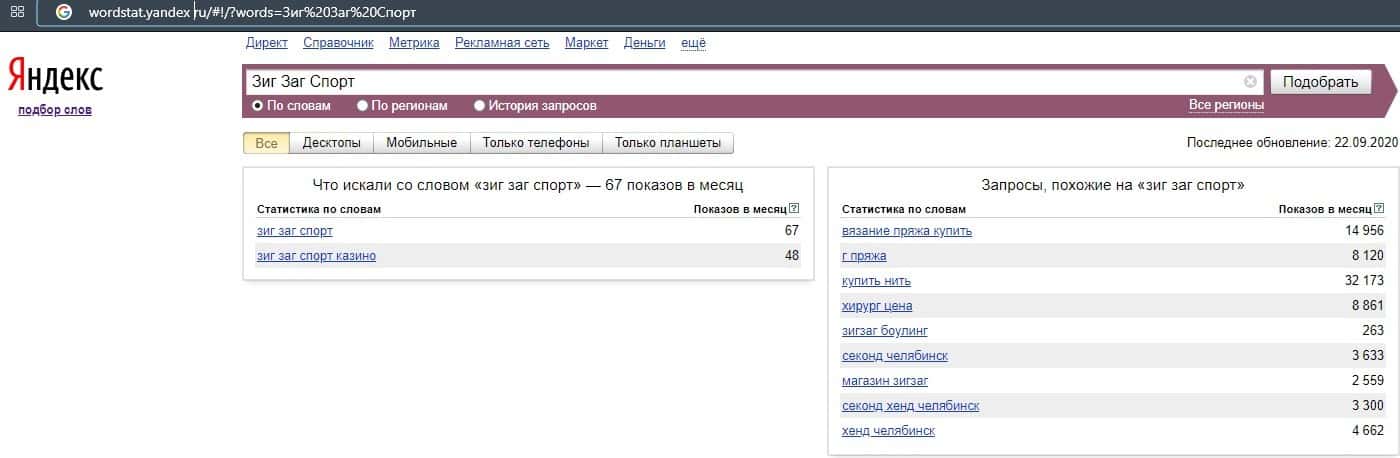Viewport: 1400px width, 458px height.
Task: Open help icon beside left Показов в месяц
Action: pyautogui.click(x=794, y=209)
